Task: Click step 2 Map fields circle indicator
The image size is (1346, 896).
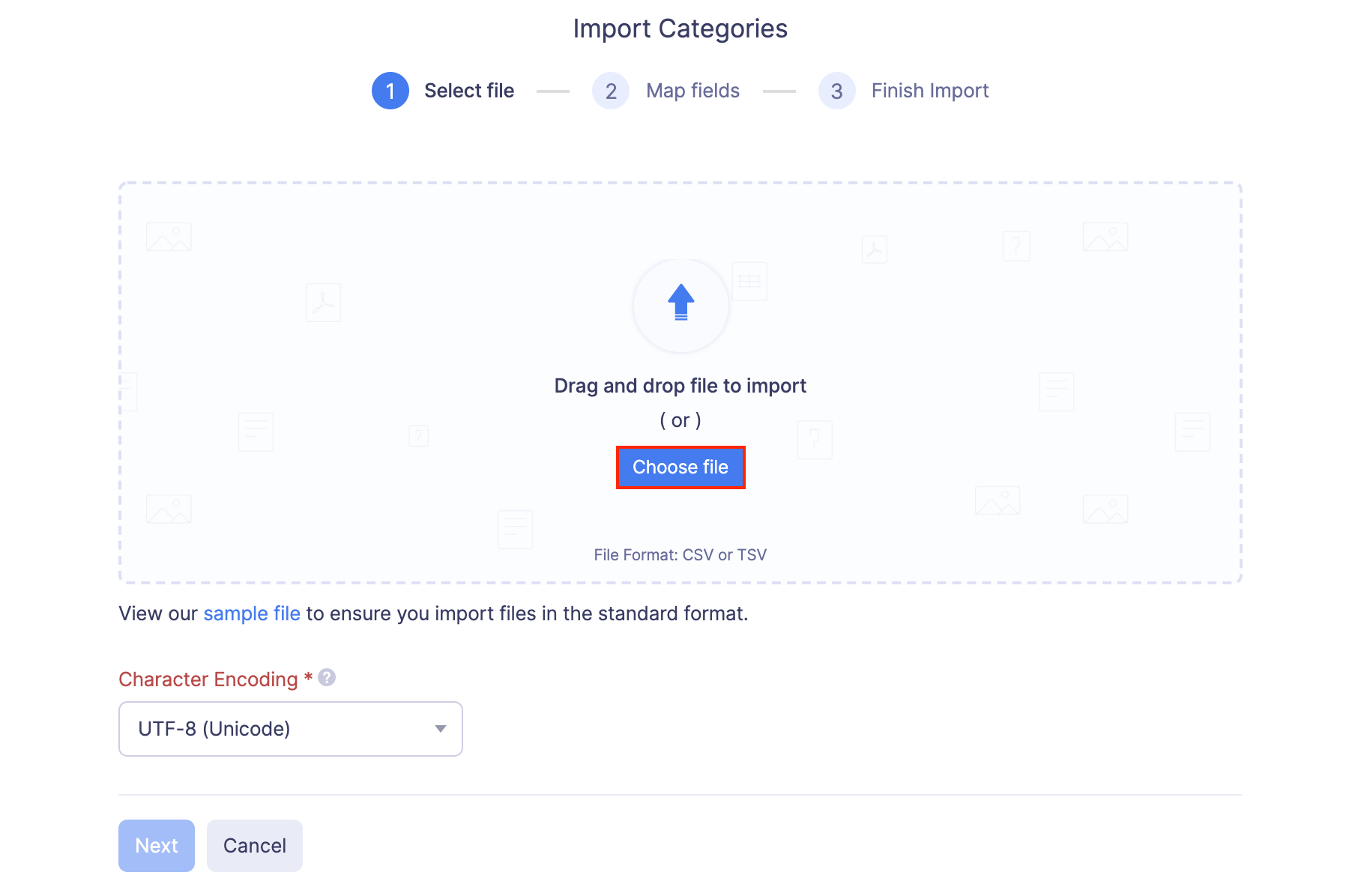Action: 611,91
